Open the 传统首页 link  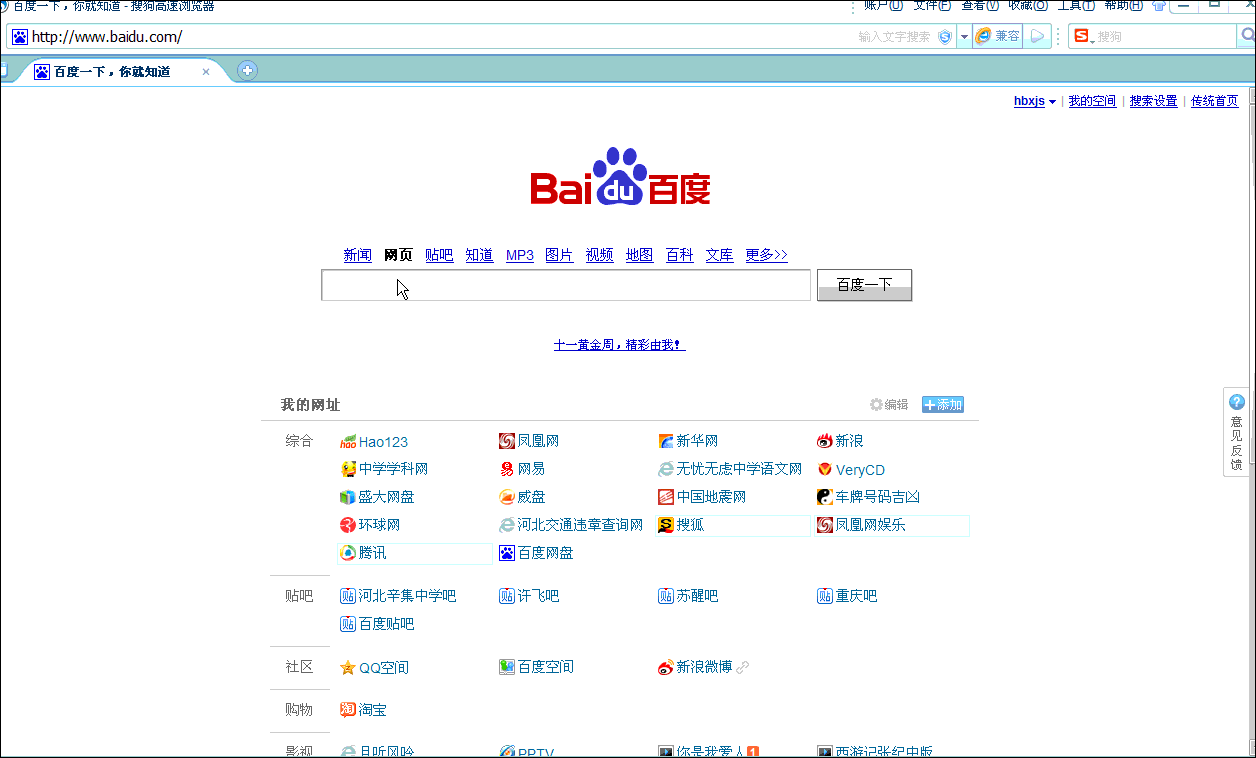1215,101
